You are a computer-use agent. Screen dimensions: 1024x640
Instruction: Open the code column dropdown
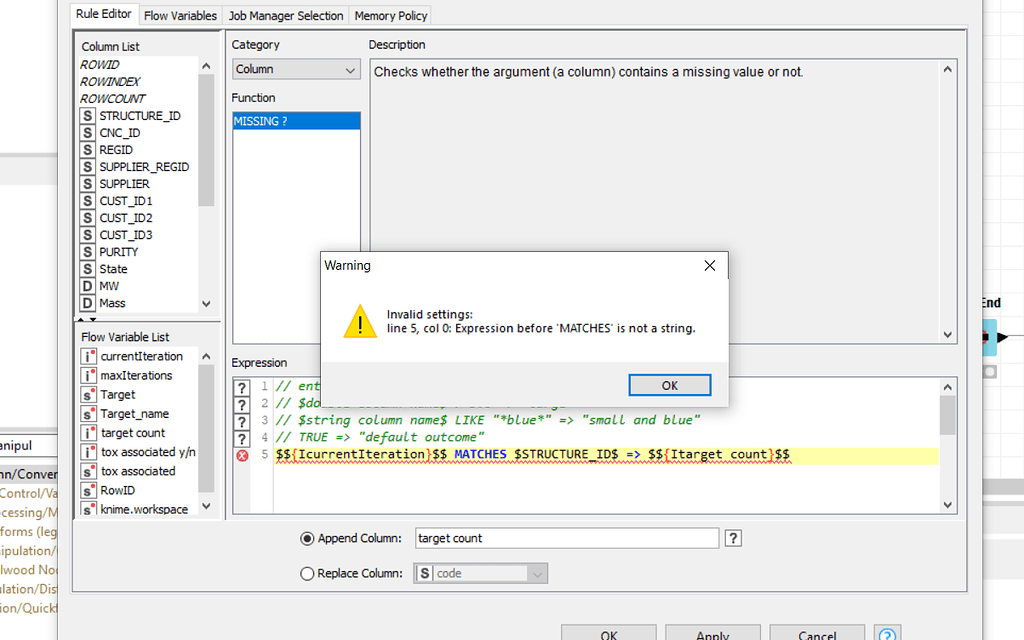(x=479, y=573)
